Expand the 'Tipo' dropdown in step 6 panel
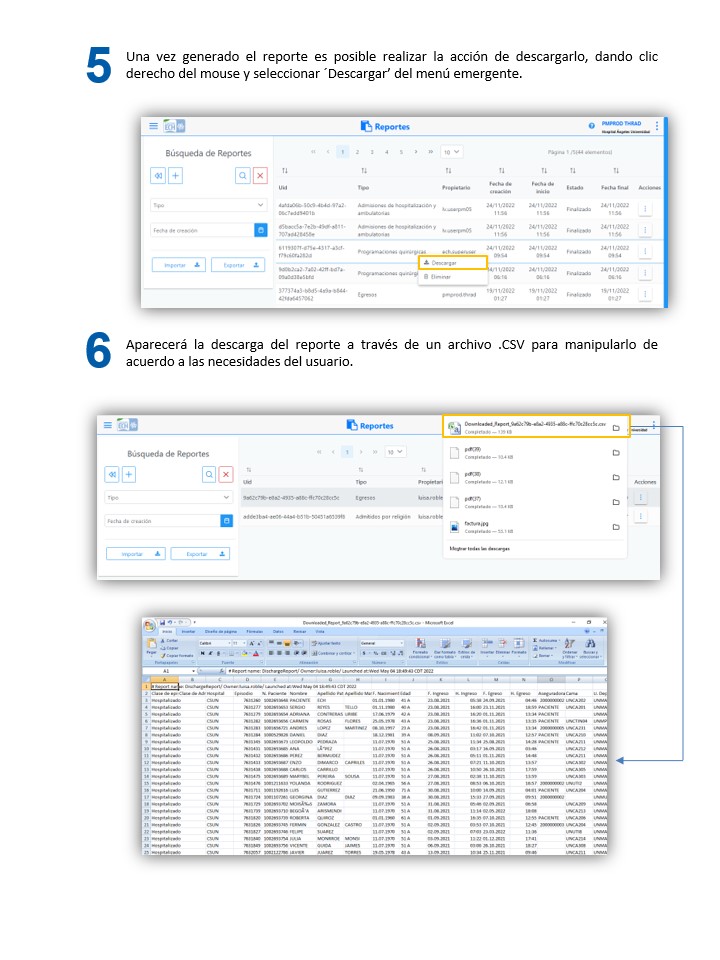 point(168,496)
